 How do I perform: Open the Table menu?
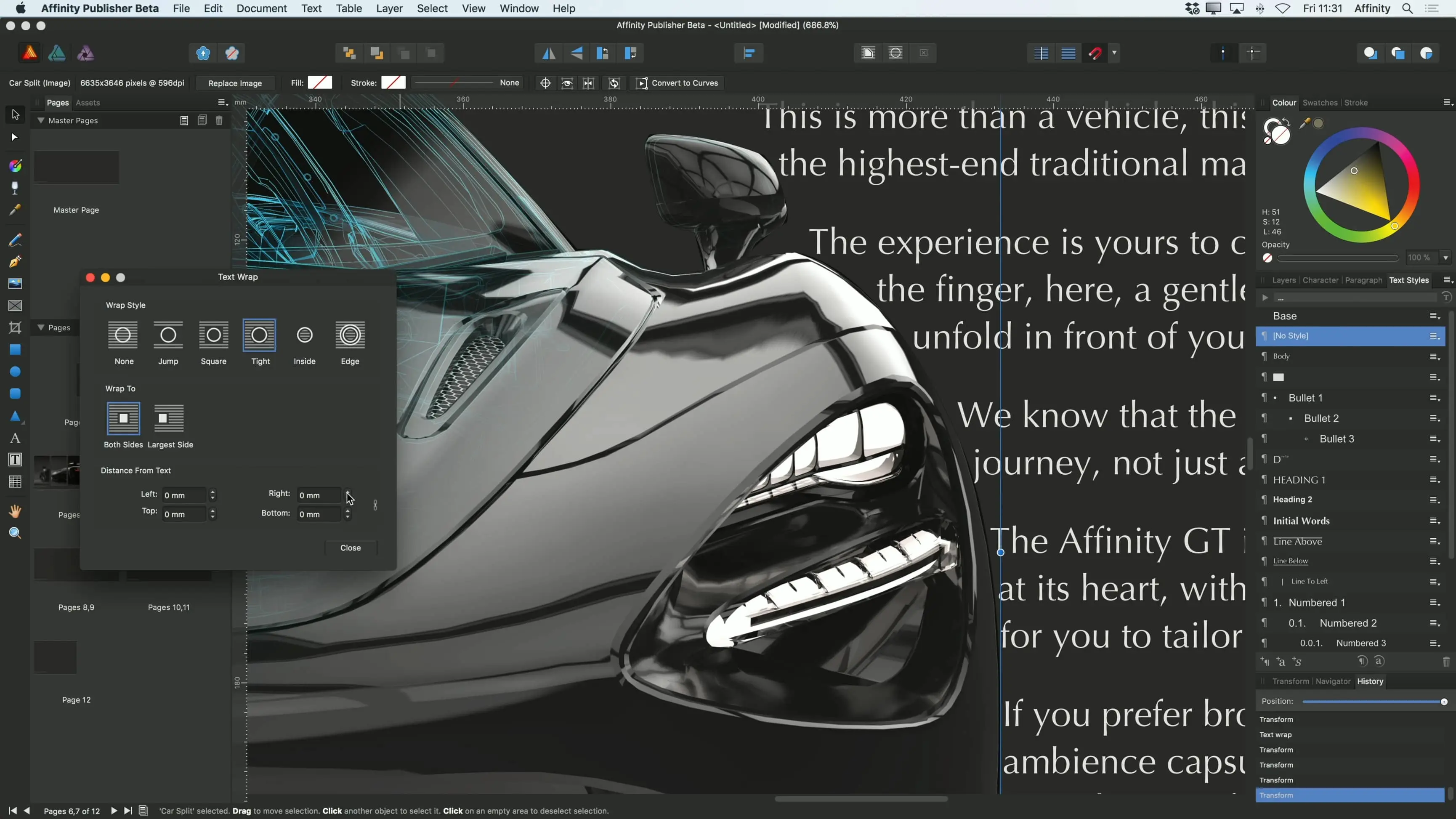click(x=348, y=8)
